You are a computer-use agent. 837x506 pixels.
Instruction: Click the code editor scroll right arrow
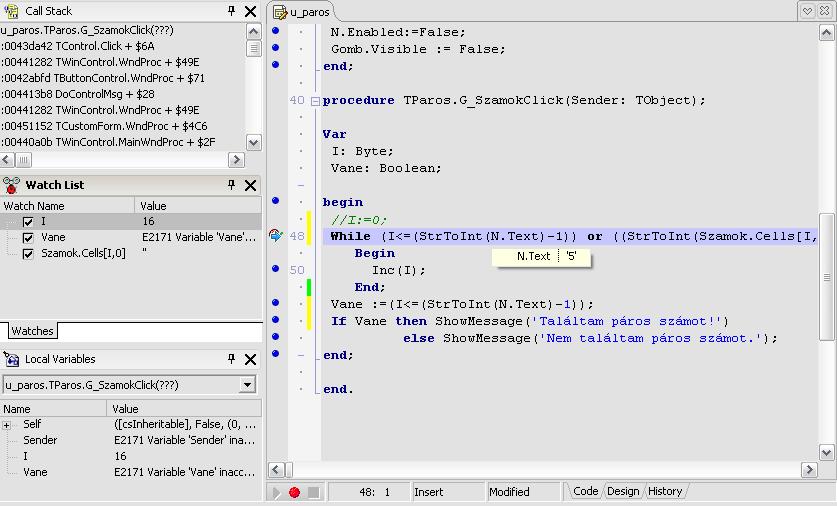pyautogui.click(x=809, y=470)
